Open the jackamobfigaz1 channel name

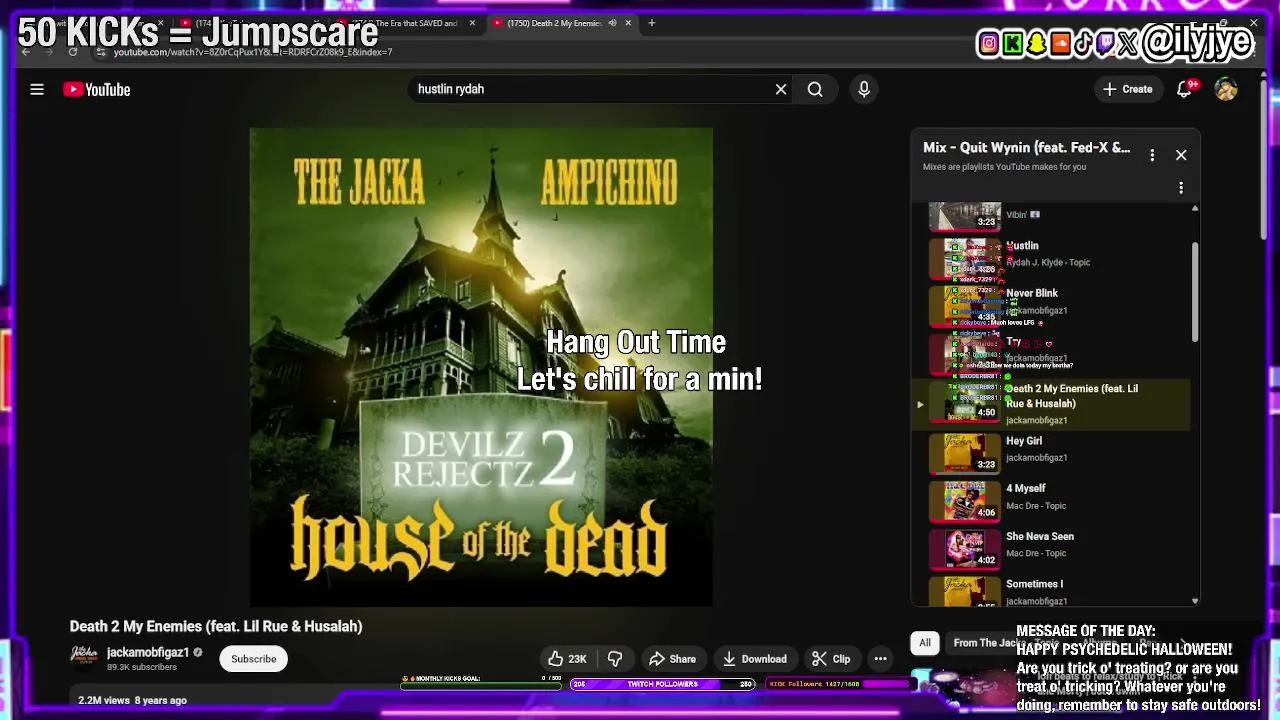point(148,652)
